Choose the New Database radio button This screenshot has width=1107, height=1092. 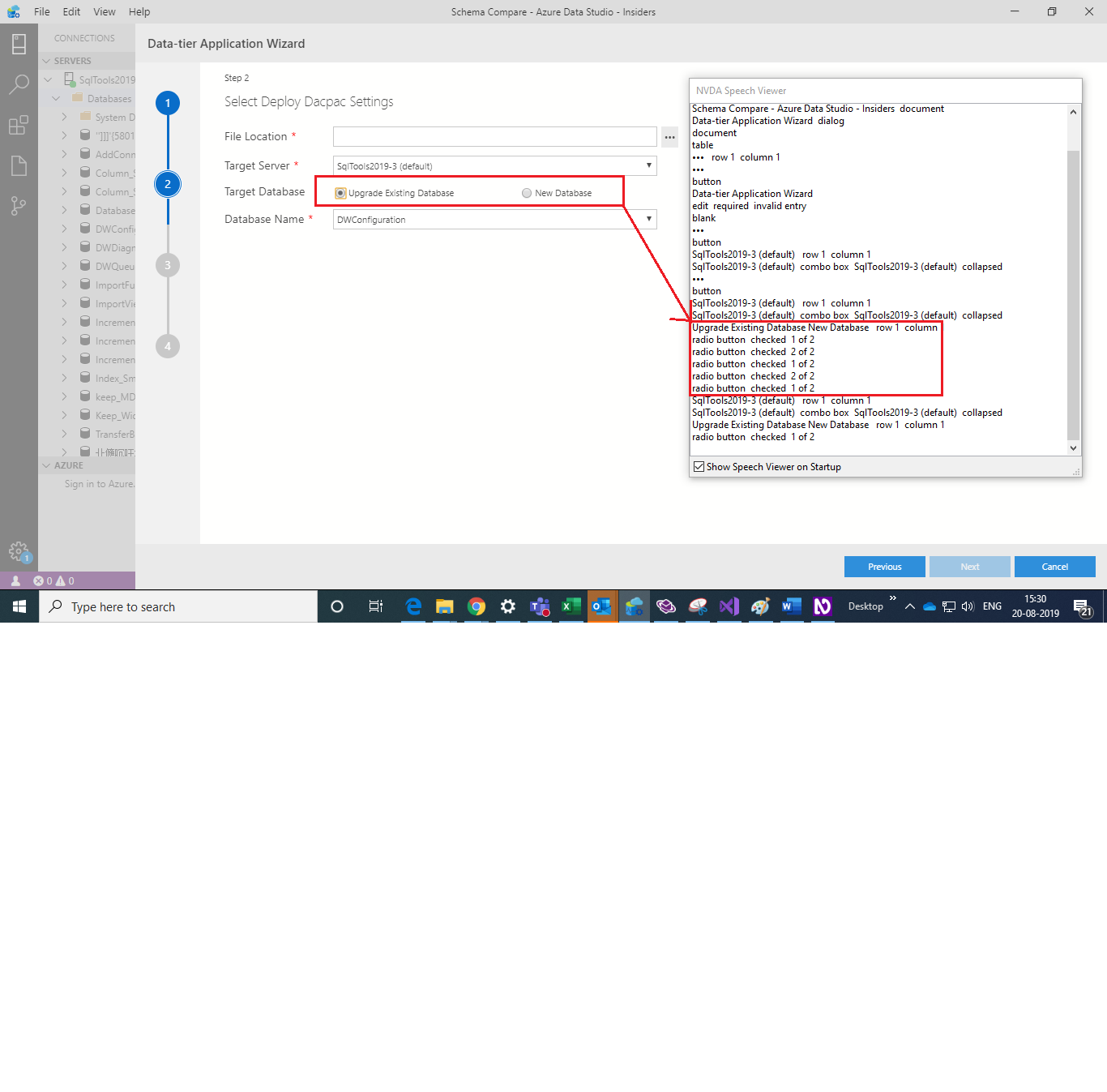(527, 193)
